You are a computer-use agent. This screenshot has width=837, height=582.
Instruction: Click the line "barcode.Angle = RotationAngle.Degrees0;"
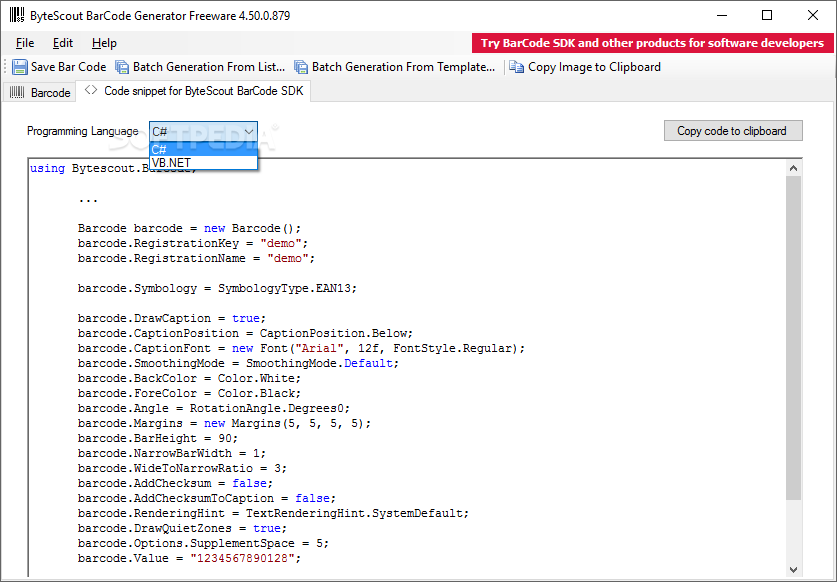coord(214,408)
